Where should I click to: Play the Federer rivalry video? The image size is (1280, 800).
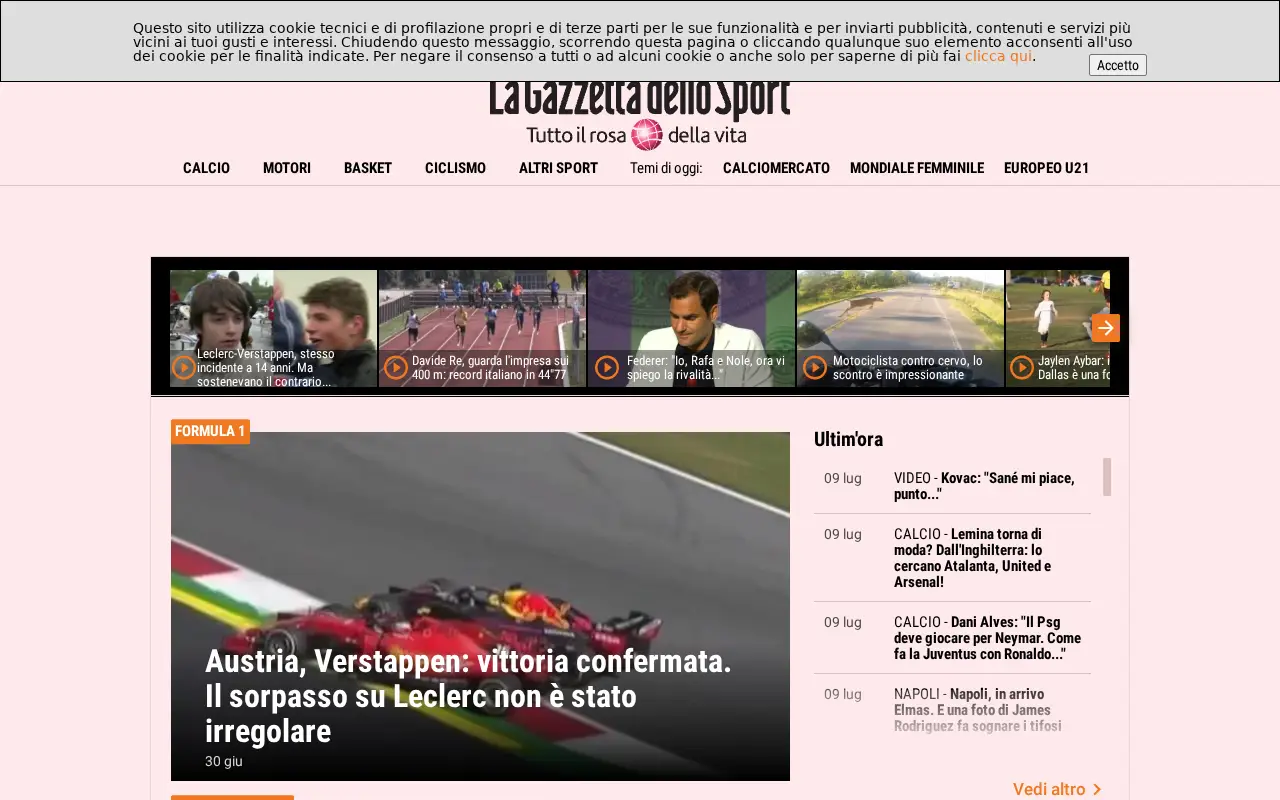coord(607,367)
